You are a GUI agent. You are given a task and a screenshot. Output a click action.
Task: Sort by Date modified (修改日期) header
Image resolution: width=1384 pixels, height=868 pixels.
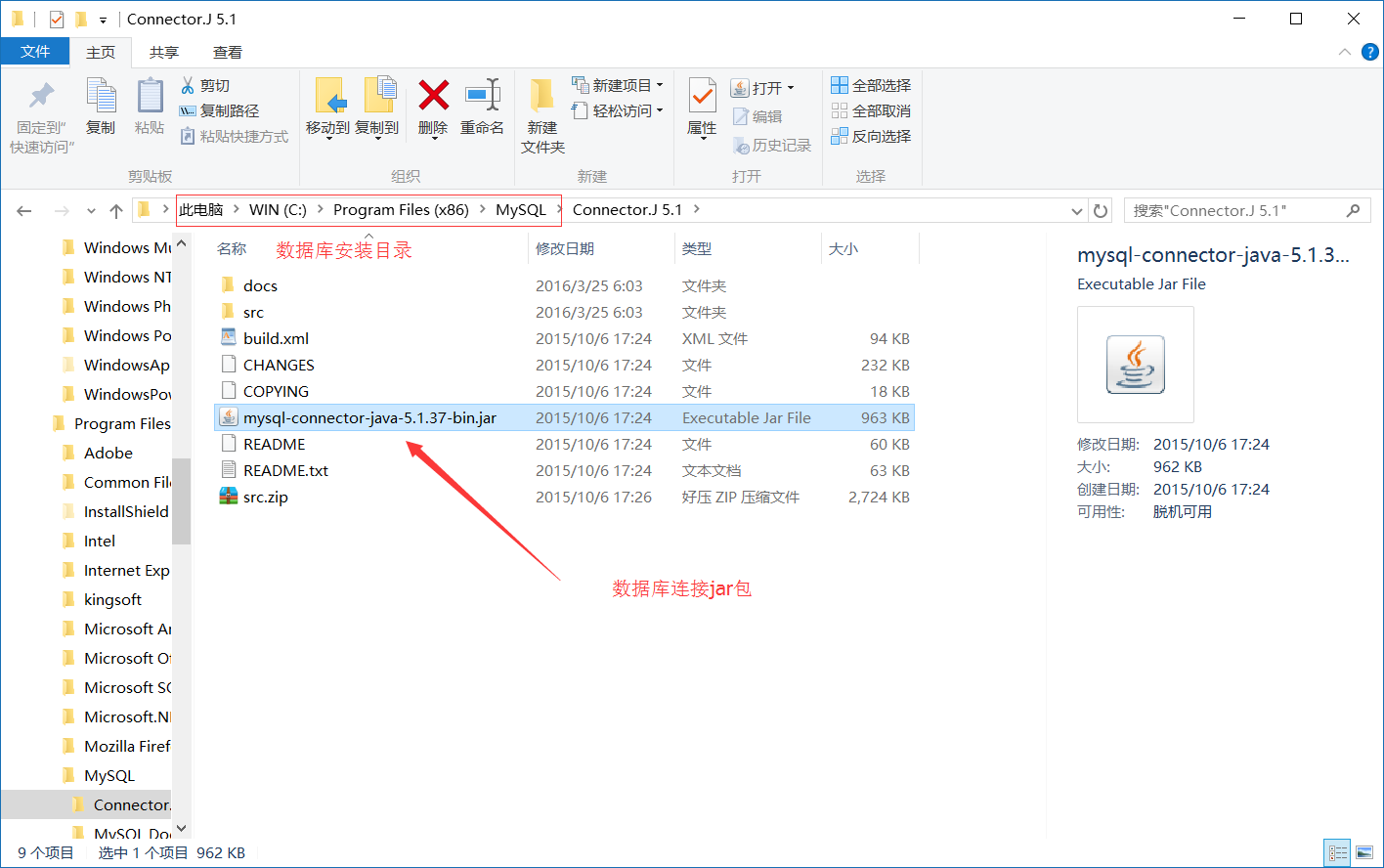[x=565, y=249]
